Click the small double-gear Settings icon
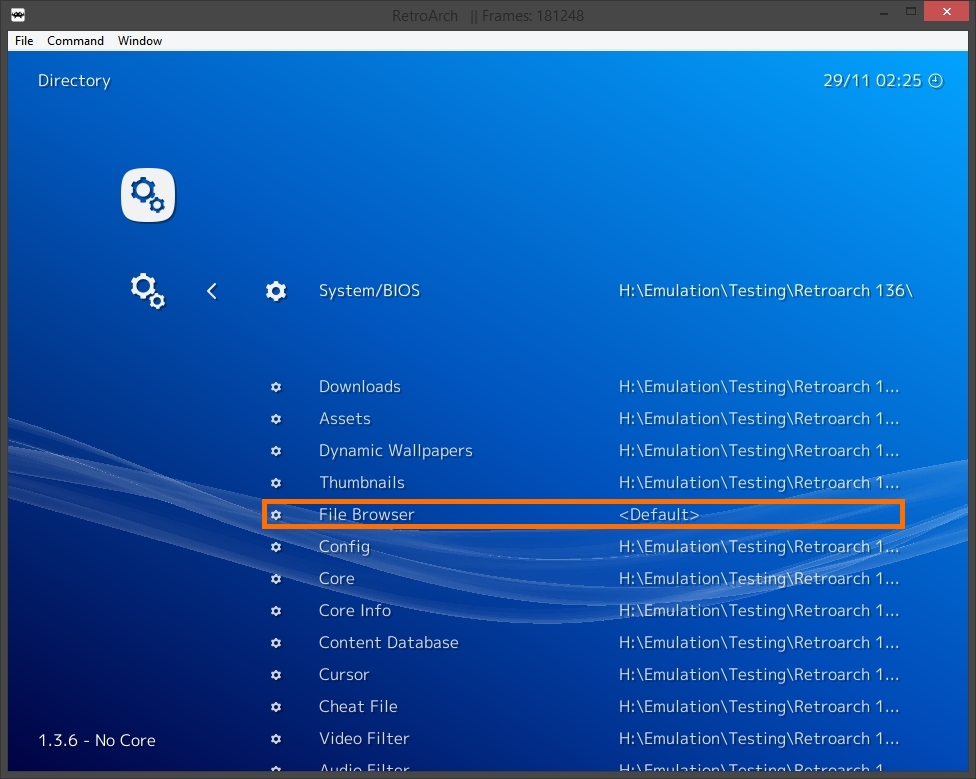The image size is (976, 779). (x=148, y=291)
